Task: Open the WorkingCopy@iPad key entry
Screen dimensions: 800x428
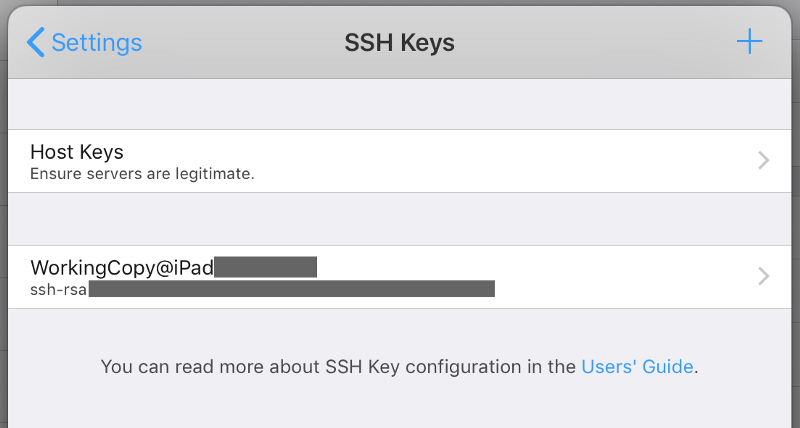Action: tap(399, 277)
